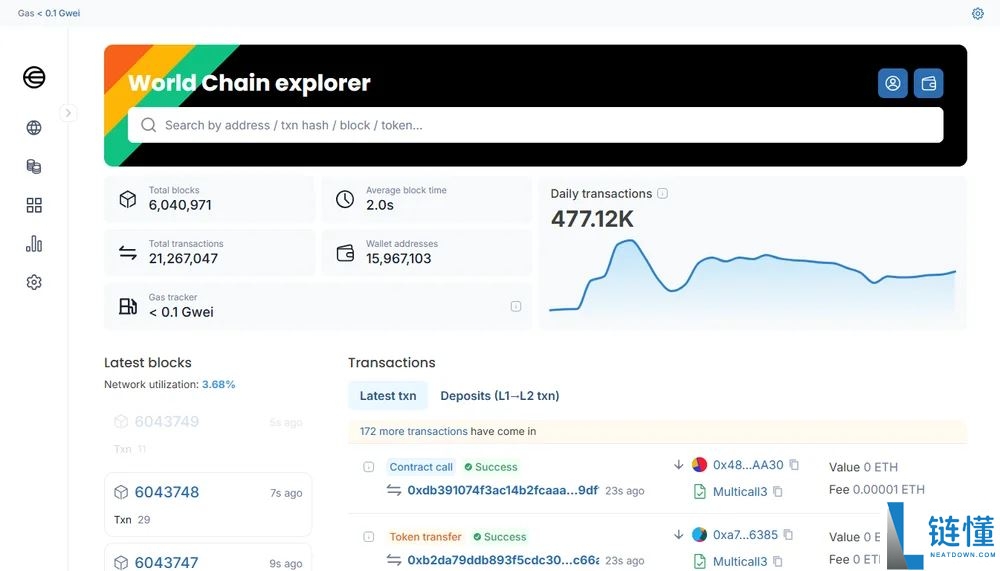Click the Total transactions value 21,267,047
The height and width of the screenshot is (571, 1000).
(x=183, y=258)
